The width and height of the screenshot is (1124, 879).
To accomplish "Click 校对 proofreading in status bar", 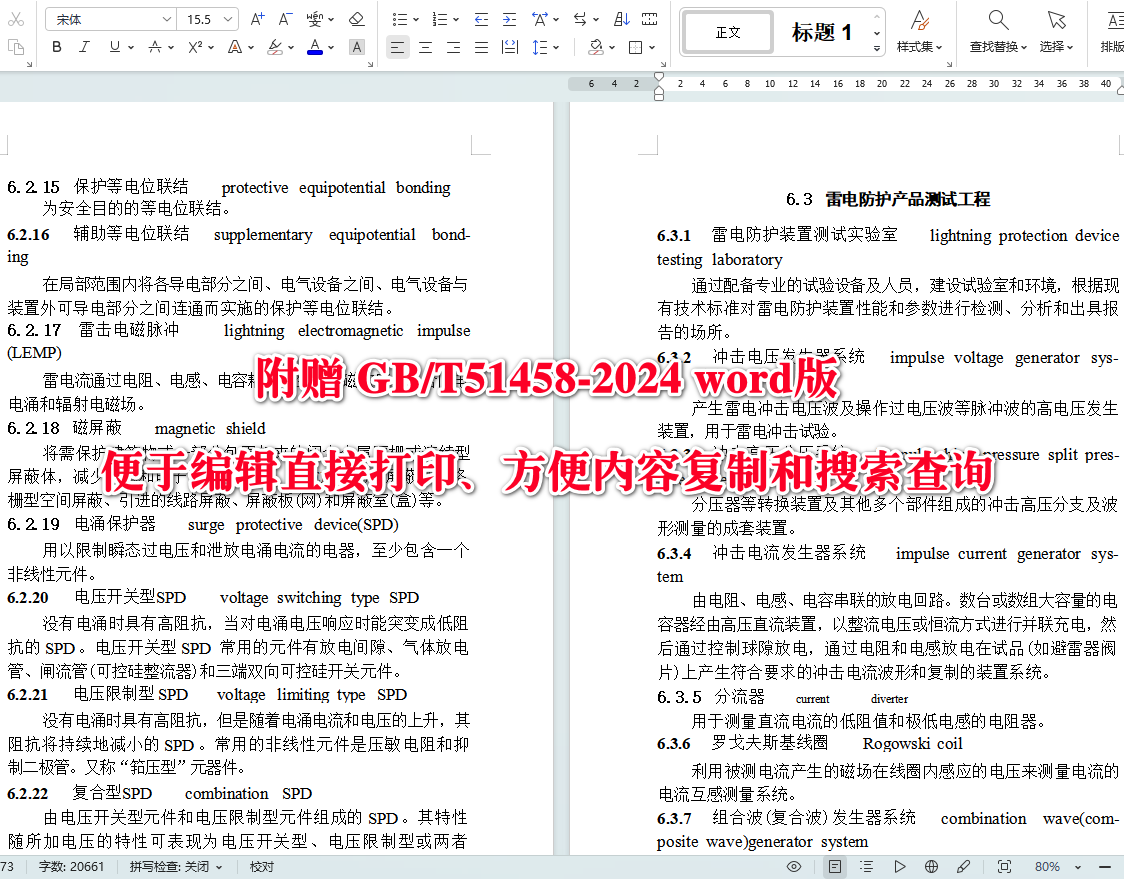I will [262, 867].
